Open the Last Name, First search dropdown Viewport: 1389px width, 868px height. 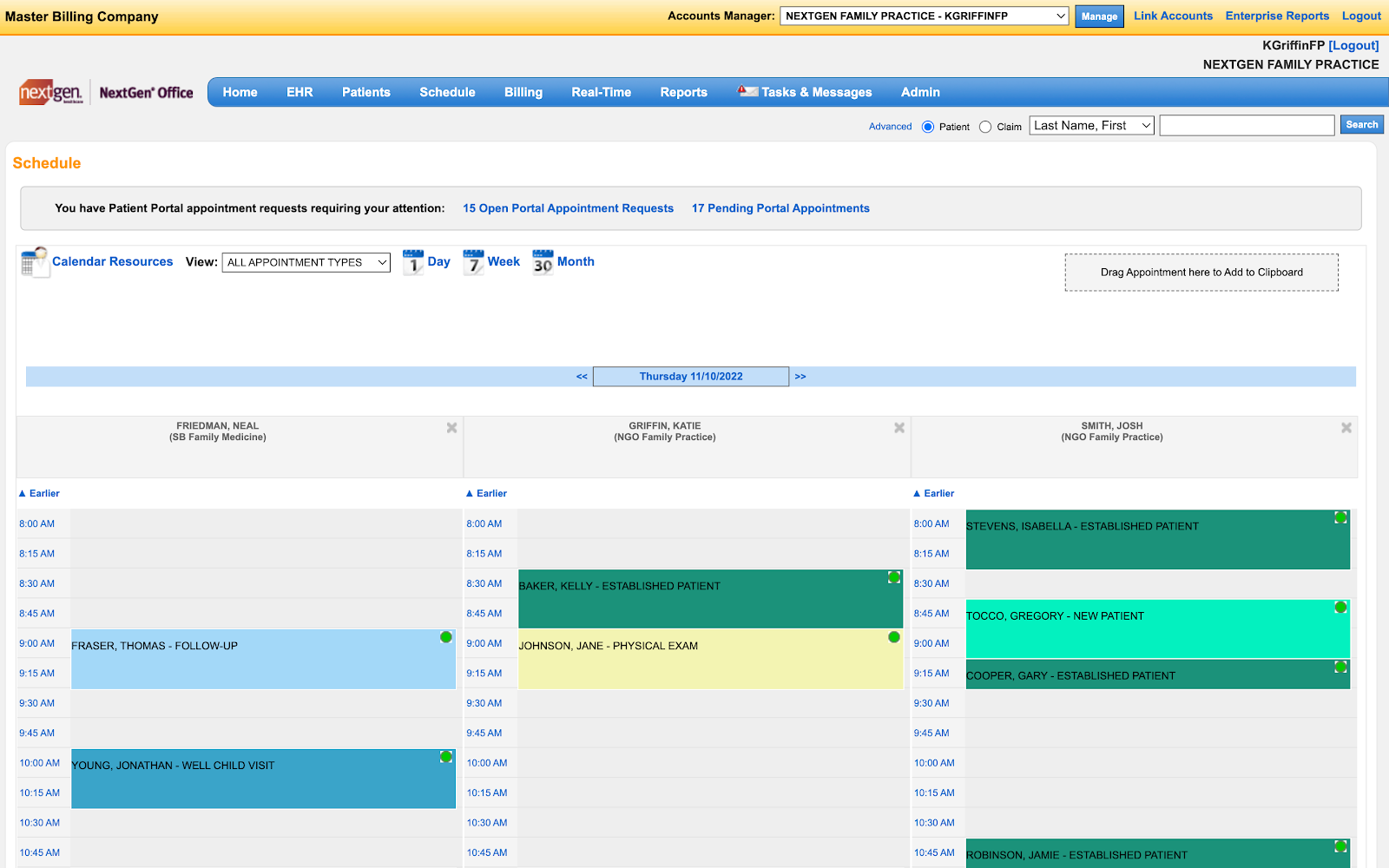[x=1092, y=126]
